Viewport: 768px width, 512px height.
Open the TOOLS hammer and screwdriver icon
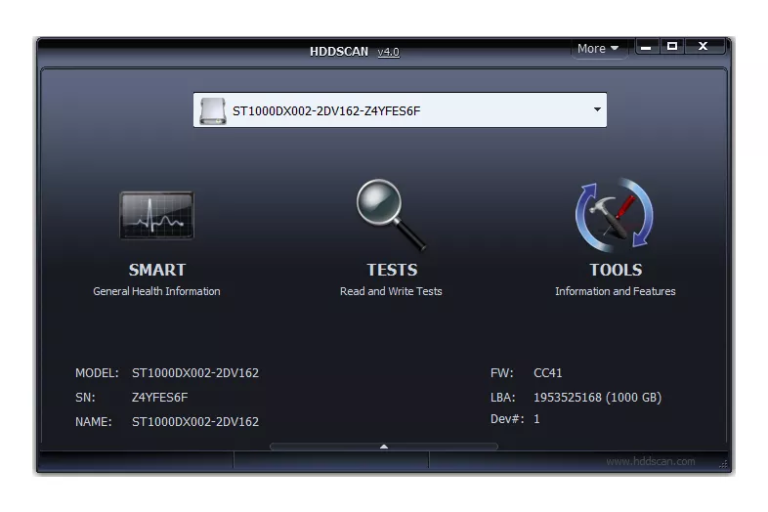coord(614,215)
